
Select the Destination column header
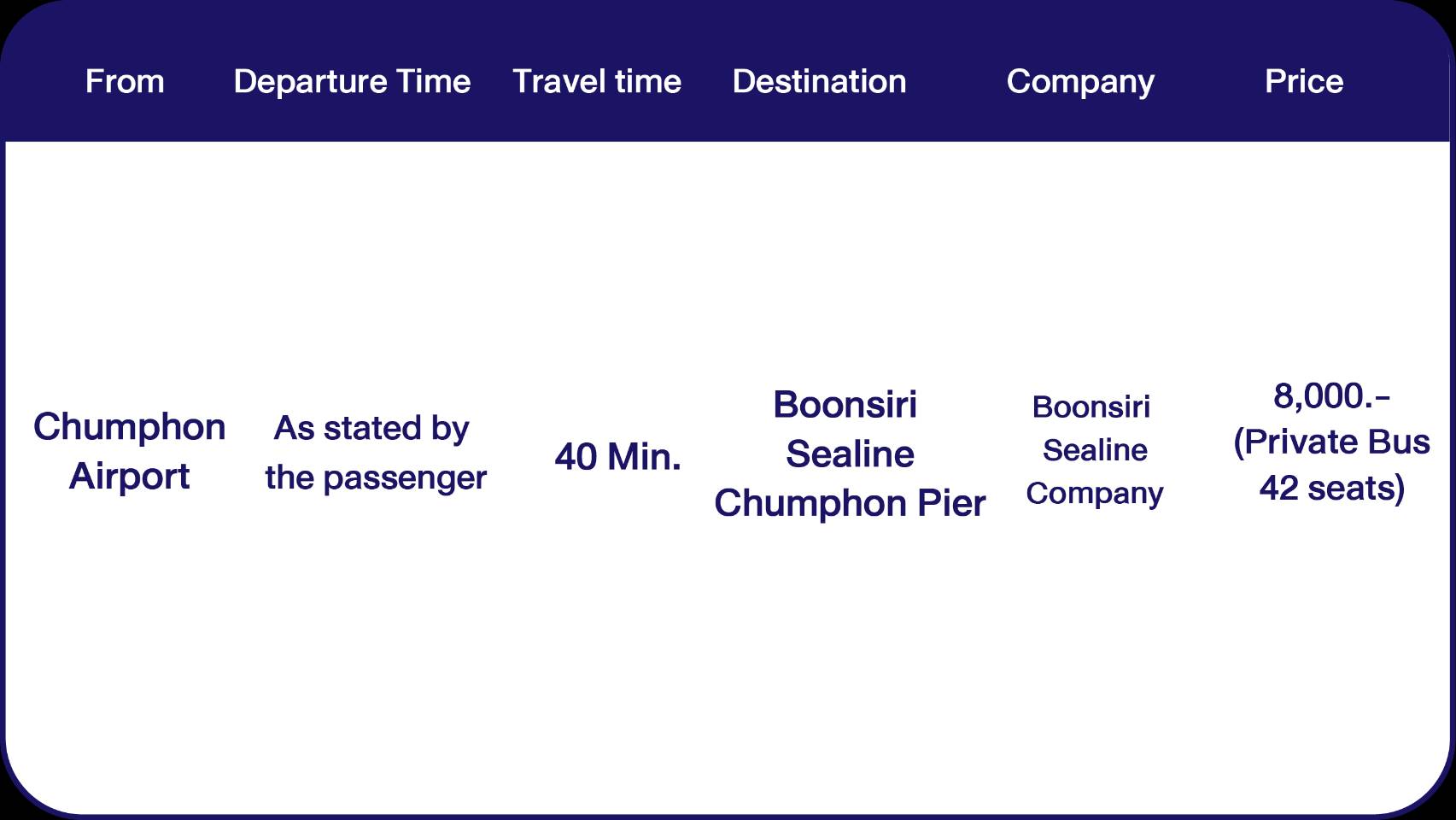point(819,82)
